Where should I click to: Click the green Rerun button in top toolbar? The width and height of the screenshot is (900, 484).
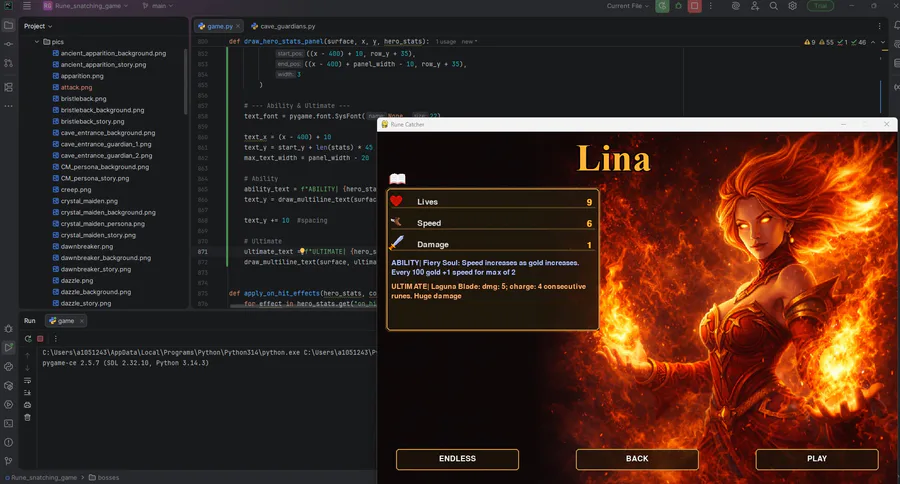(x=662, y=6)
